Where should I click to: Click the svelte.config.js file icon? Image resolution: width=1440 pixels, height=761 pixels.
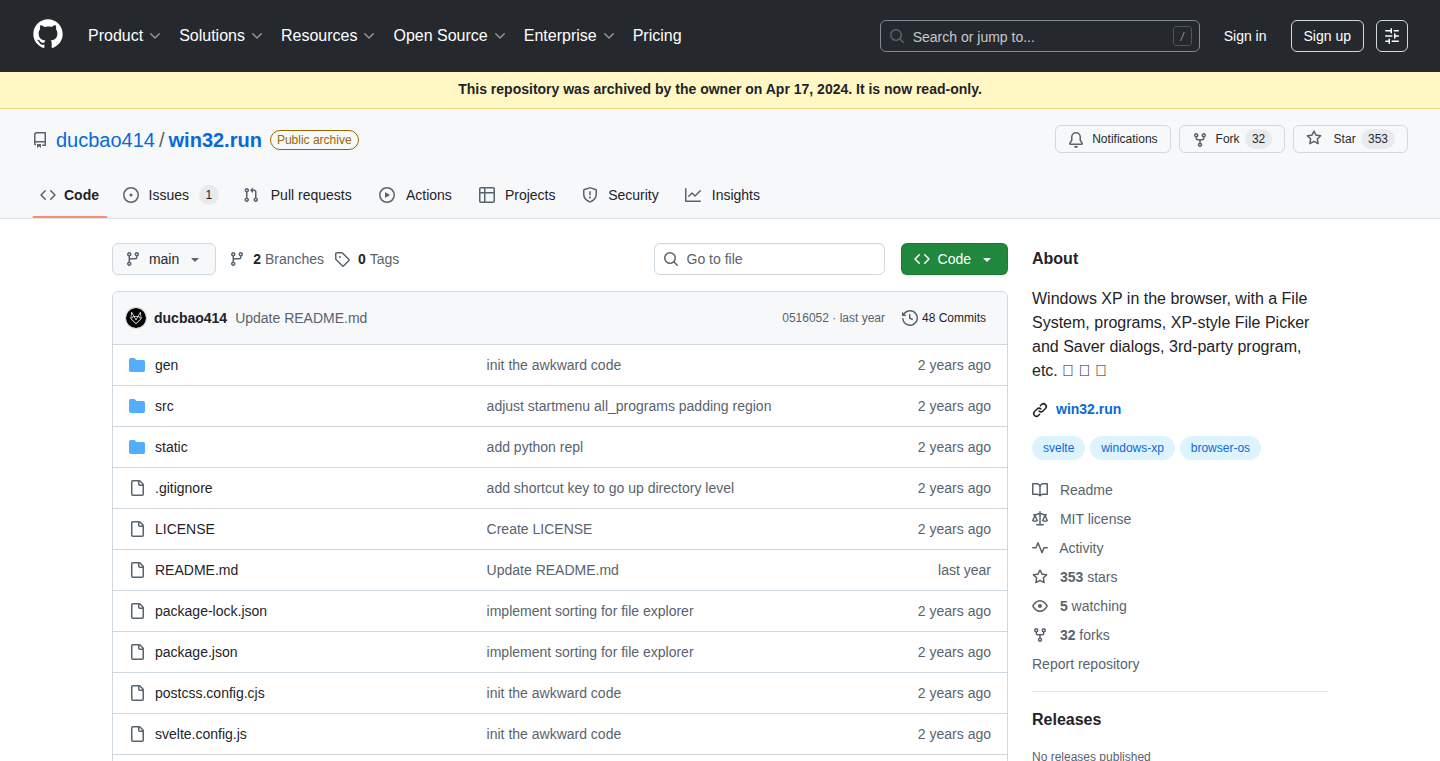[x=137, y=734]
